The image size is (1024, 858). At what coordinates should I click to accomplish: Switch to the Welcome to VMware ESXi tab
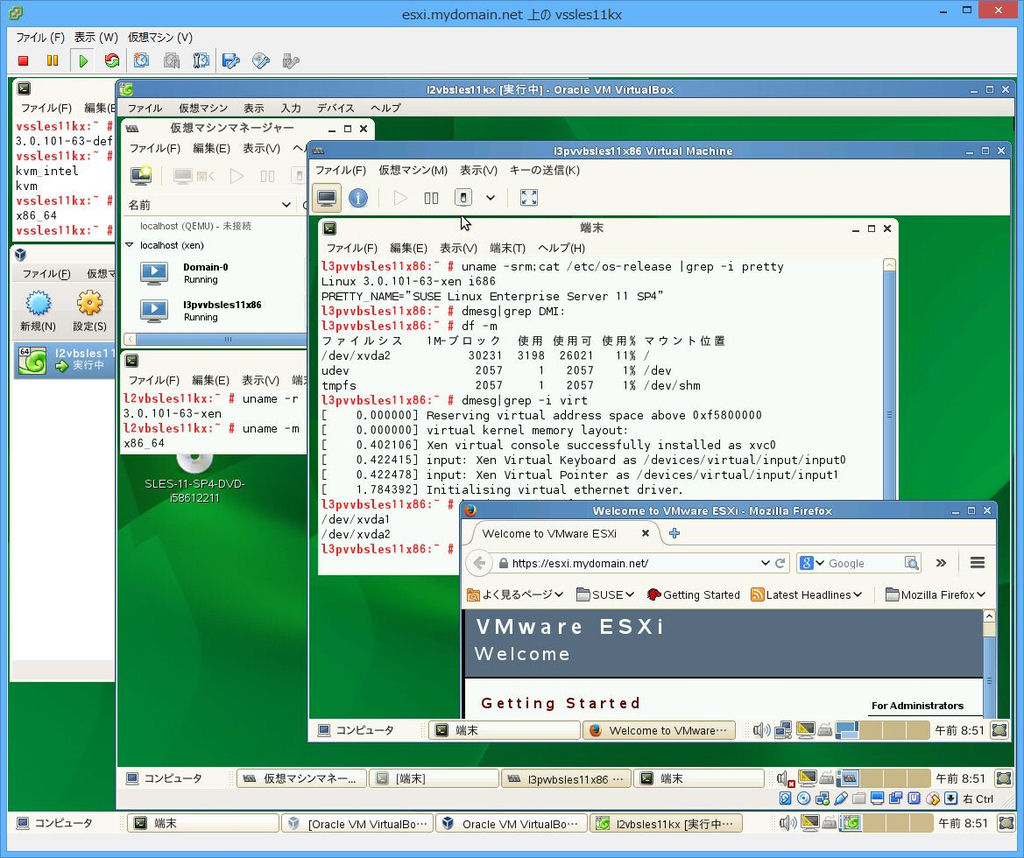coord(564,533)
